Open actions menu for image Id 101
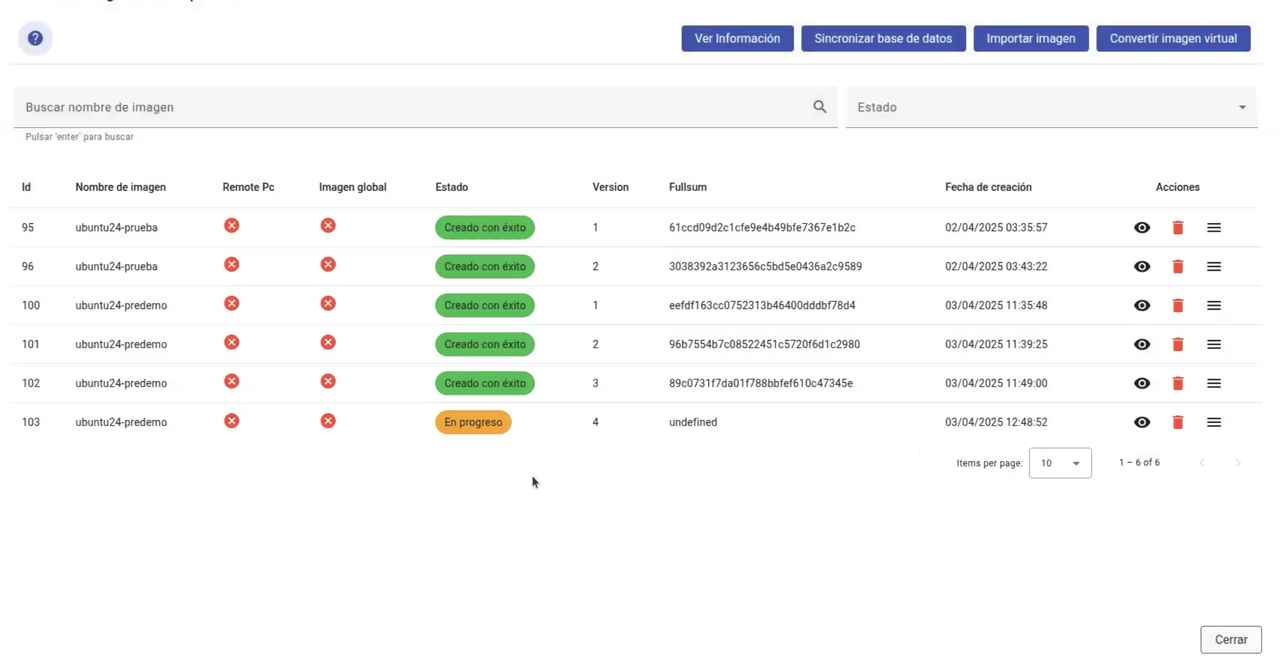 pos(1214,345)
